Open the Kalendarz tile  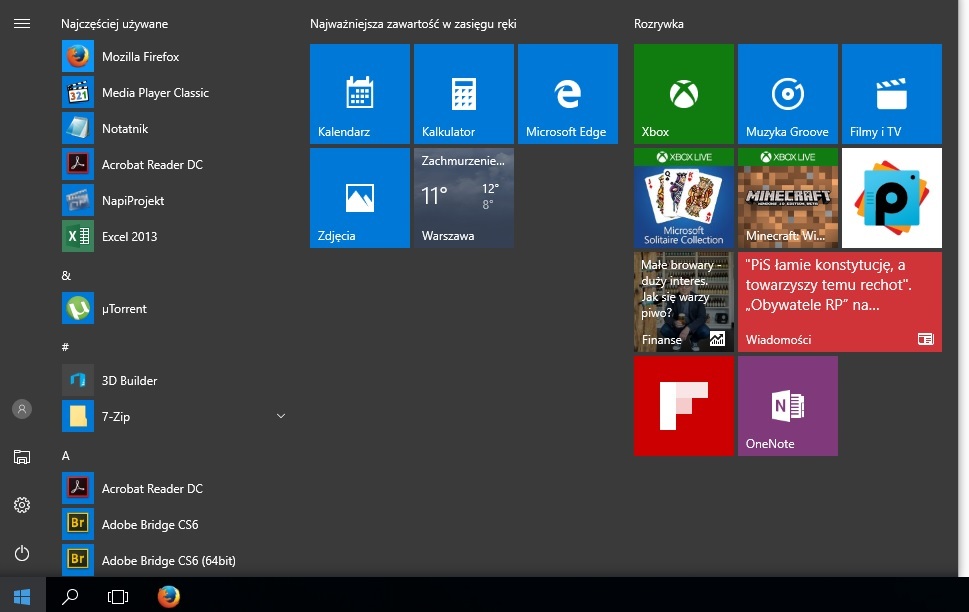click(x=360, y=94)
